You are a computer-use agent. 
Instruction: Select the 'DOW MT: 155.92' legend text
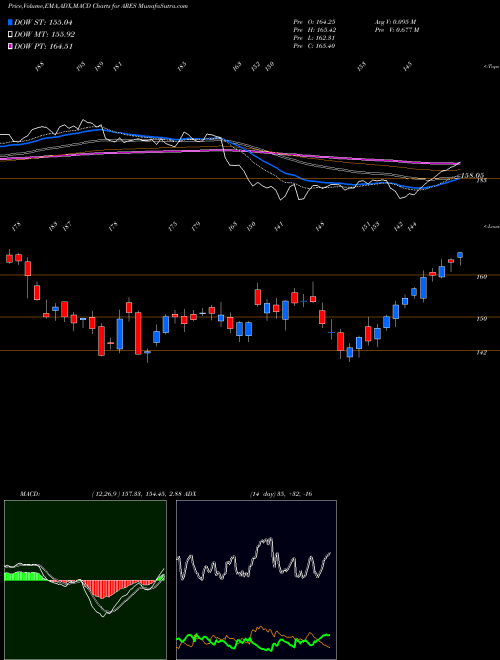[45, 35]
